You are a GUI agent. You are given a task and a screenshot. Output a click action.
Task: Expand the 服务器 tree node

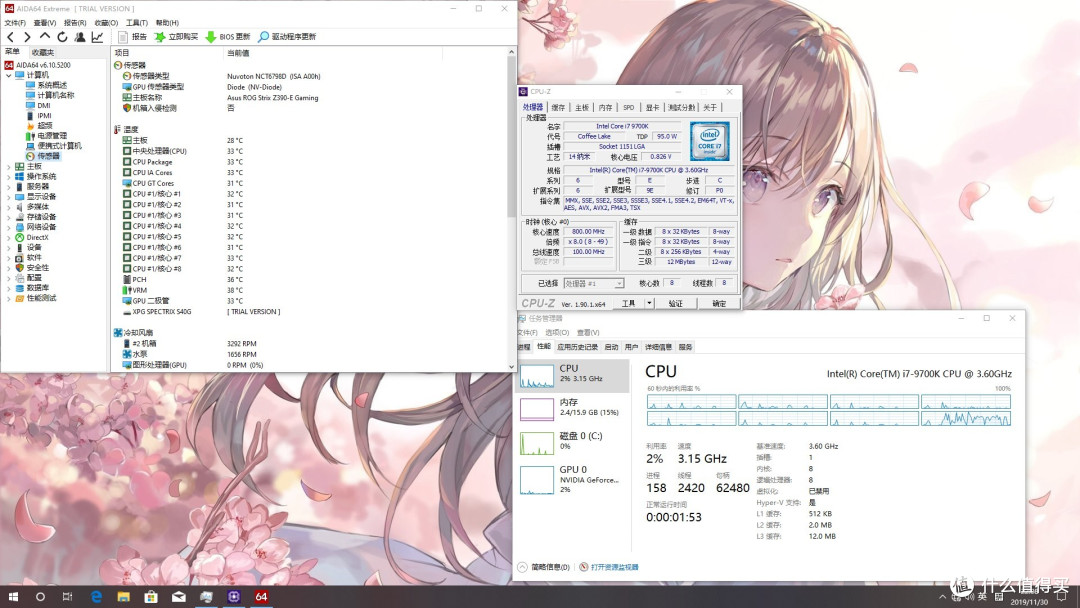[9, 187]
